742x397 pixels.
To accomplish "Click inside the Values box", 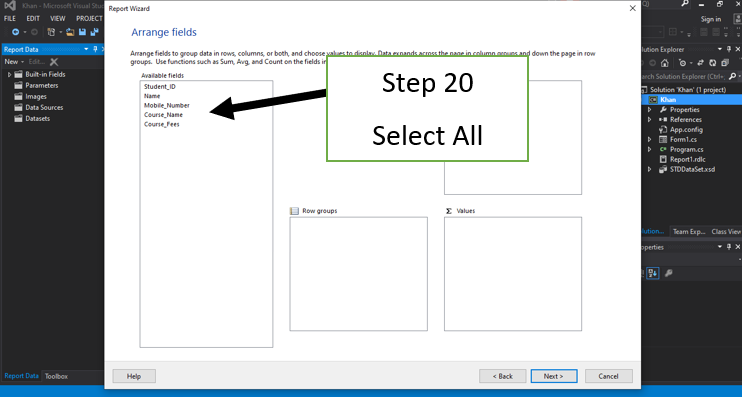I will point(512,274).
